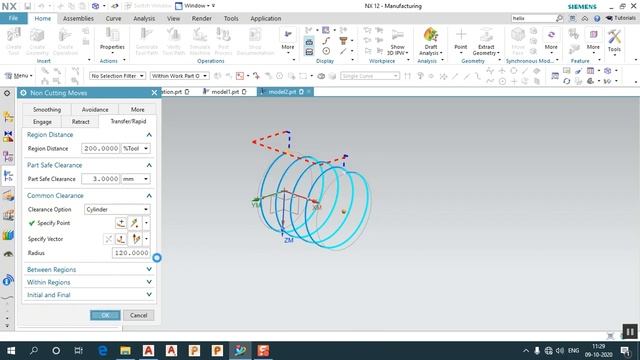This screenshot has width=640, height=360.
Task: Click the helix command finder search box
Action: 533,18
